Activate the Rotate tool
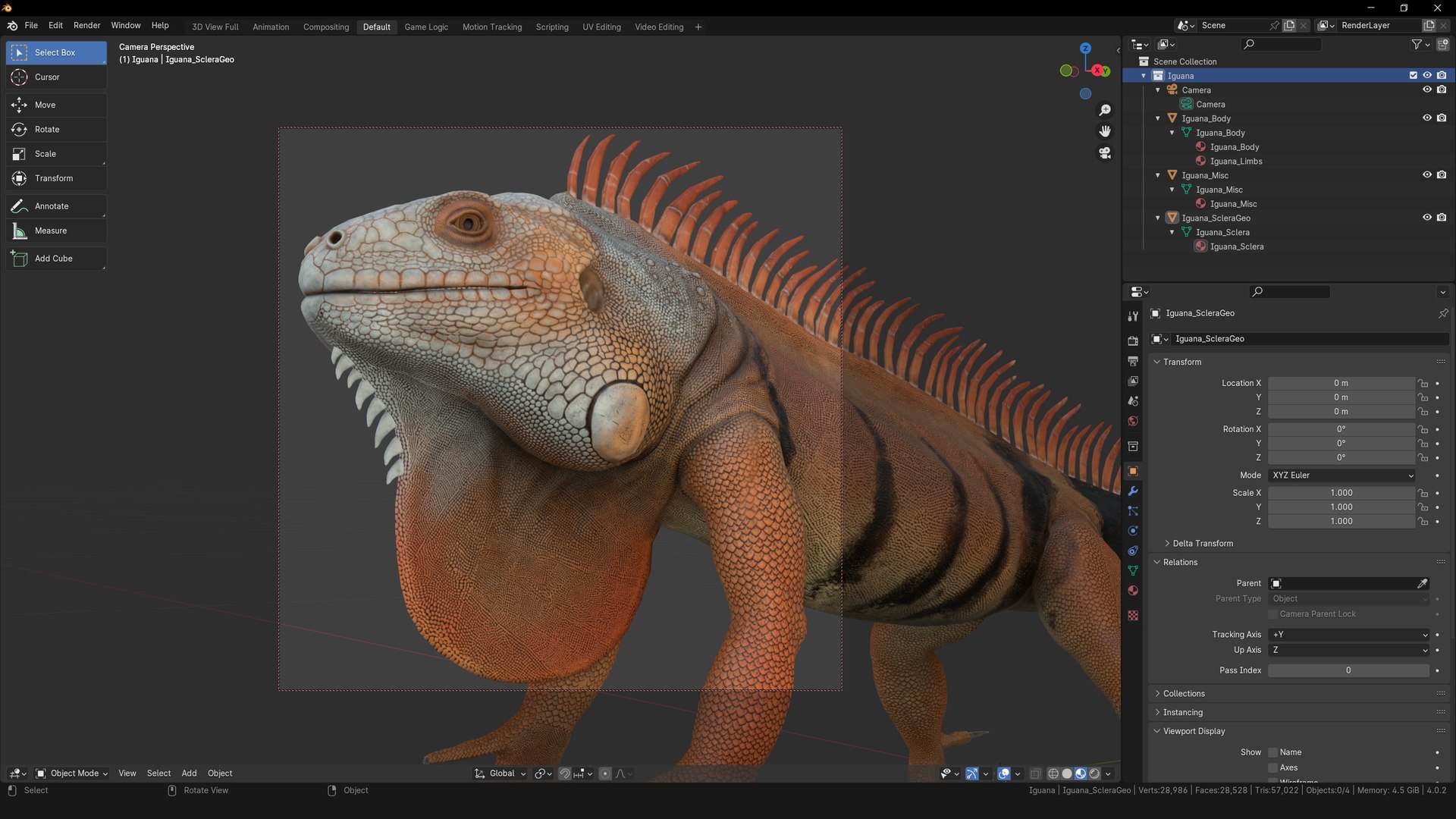 56,130
